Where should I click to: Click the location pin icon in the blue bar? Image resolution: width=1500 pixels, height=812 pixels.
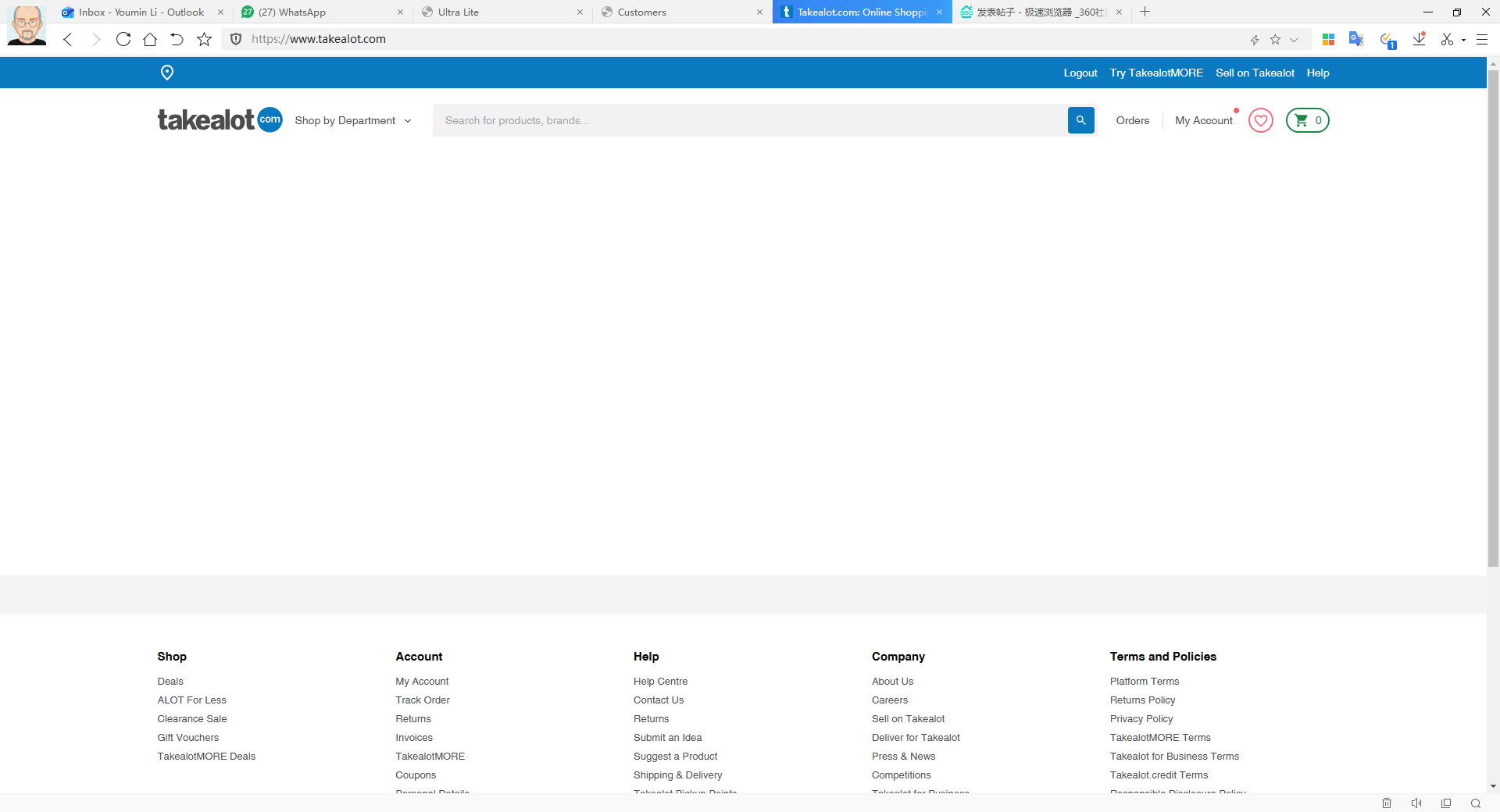[166, 73]
